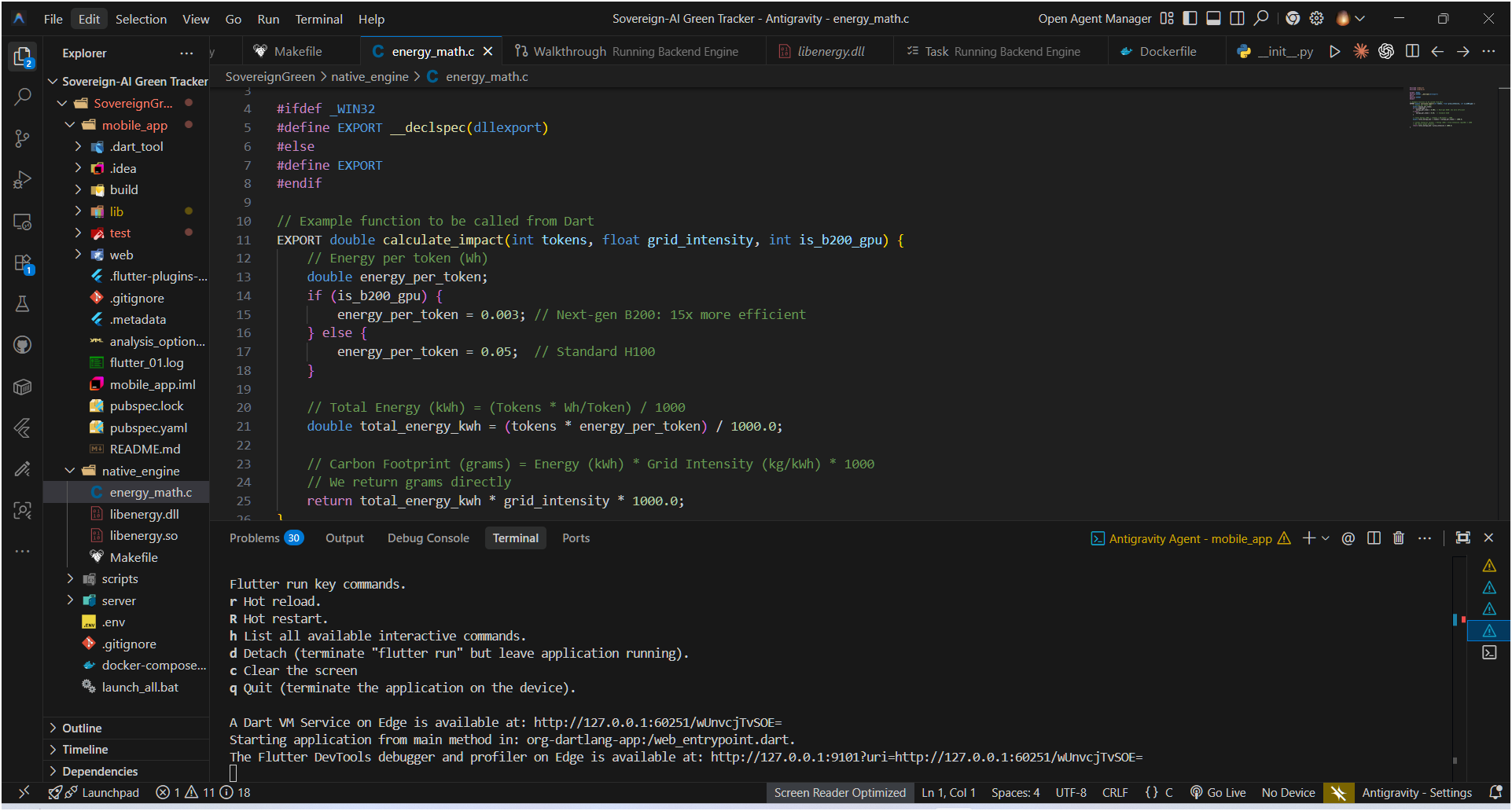This screenshot has height=811, width=1512.
Task: Change line endings via CRLF
Action: (x=1115, y=793)
